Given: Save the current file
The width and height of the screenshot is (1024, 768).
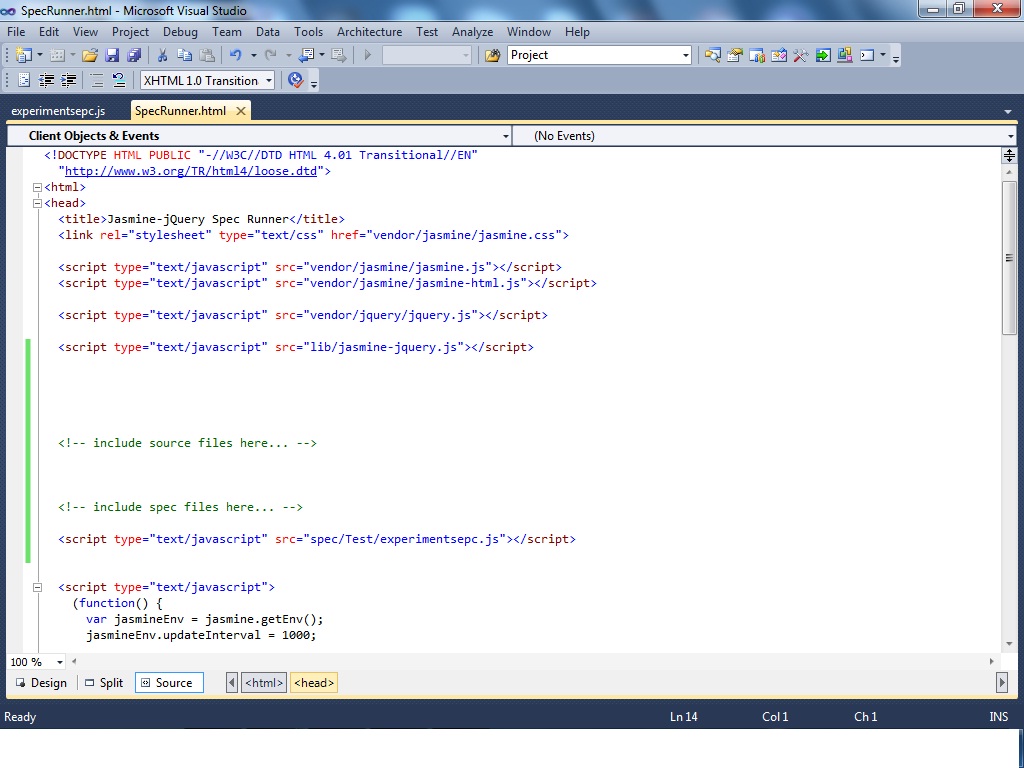Looking at the screenshot, I should [111, 55].
